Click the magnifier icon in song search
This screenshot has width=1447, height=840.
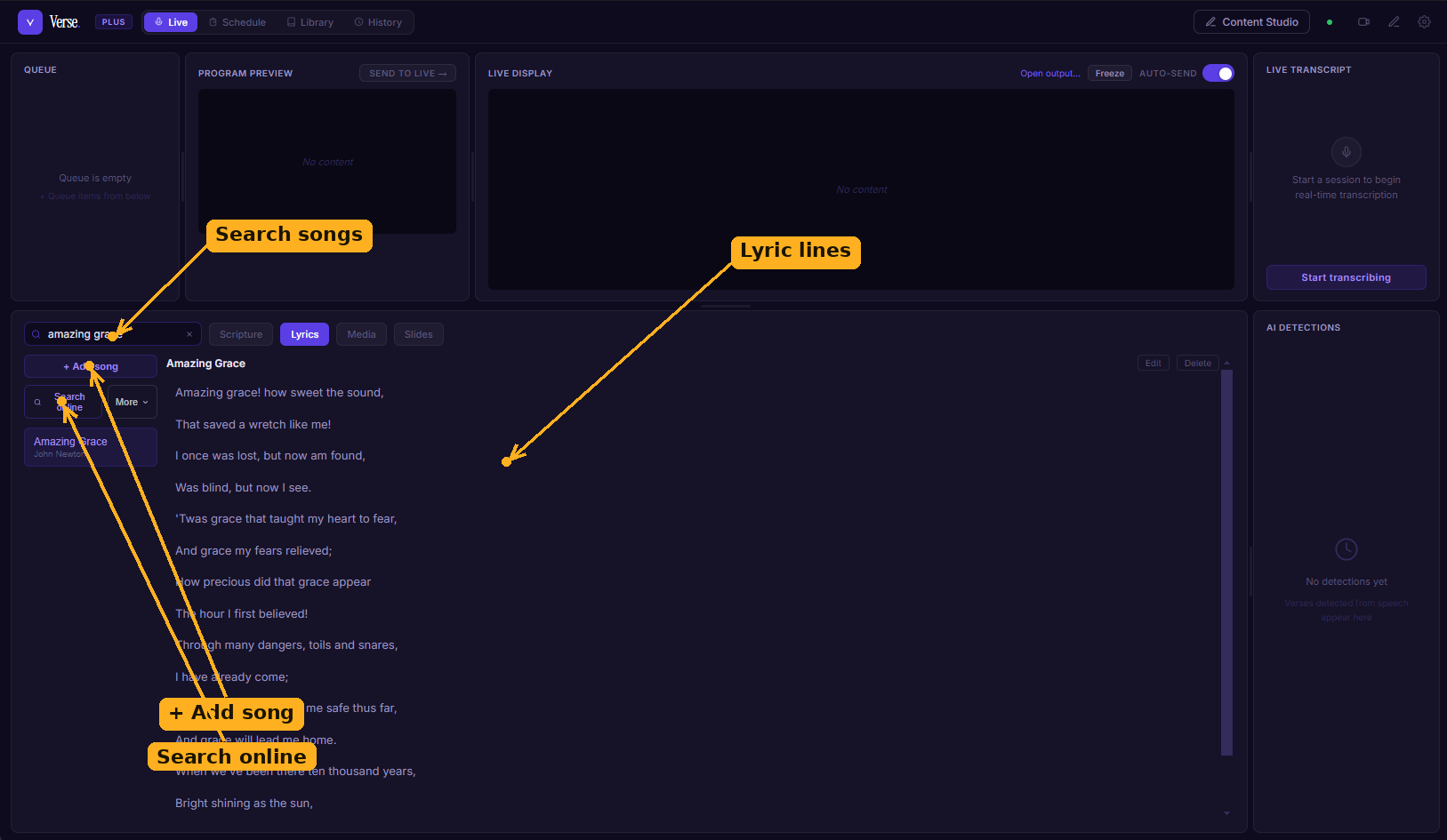point(36,334)
